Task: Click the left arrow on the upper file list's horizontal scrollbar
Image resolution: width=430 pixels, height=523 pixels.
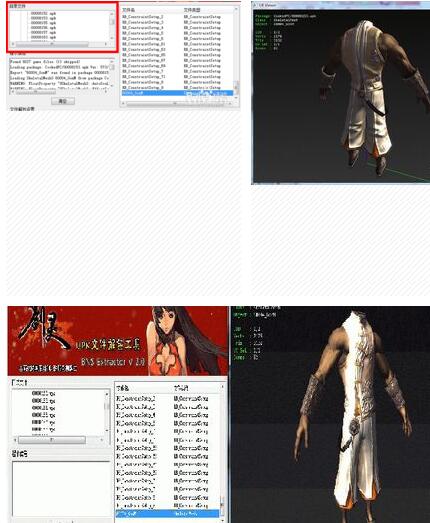Action: click(123, 104)
